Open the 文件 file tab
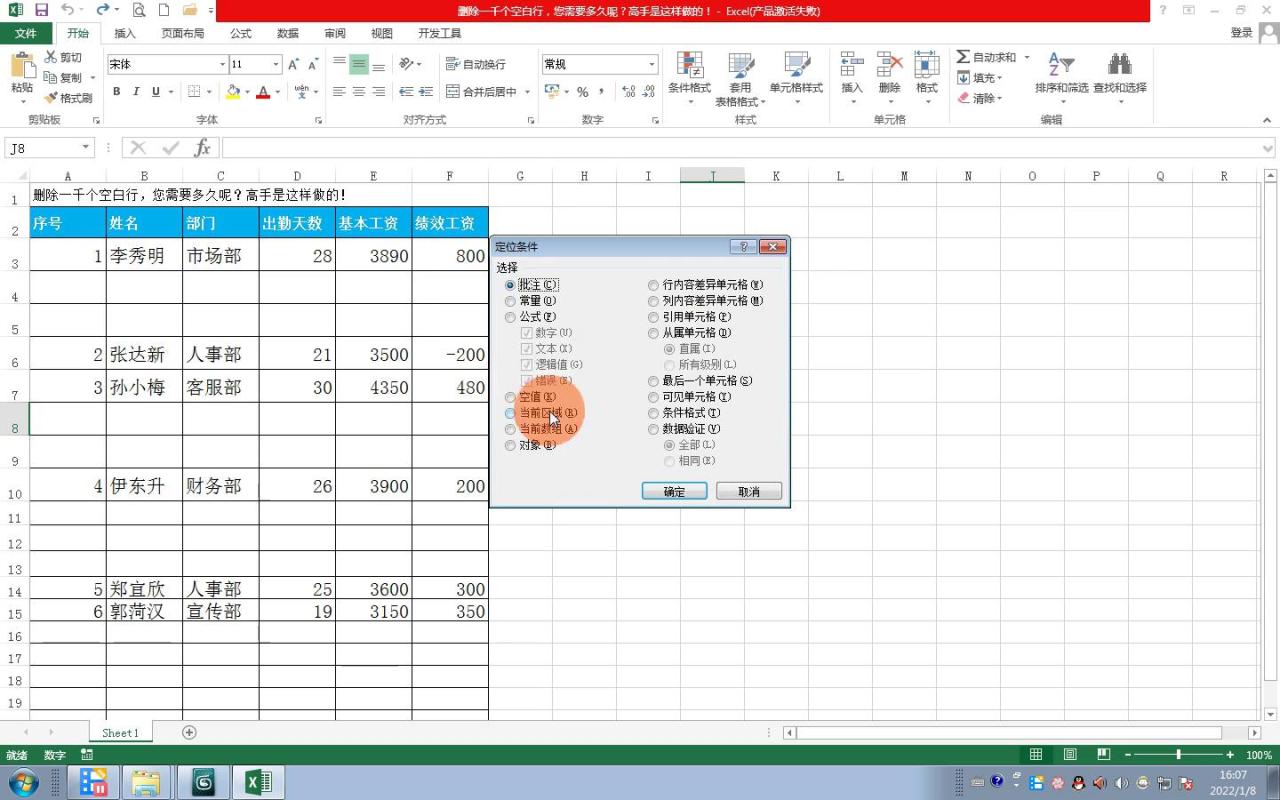The image size is (1280, 800). pyautogui.click(x=26, y=33)
